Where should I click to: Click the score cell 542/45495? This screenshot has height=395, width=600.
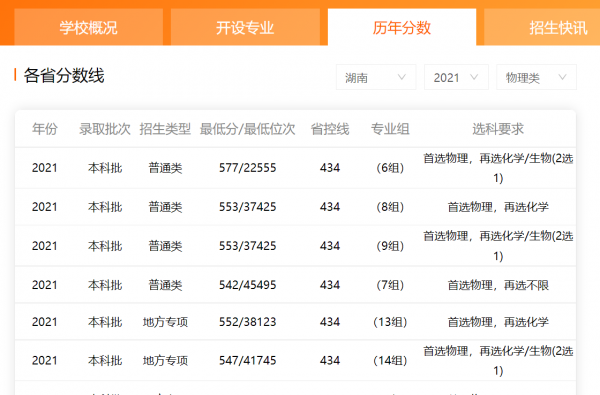coord(248,285)
